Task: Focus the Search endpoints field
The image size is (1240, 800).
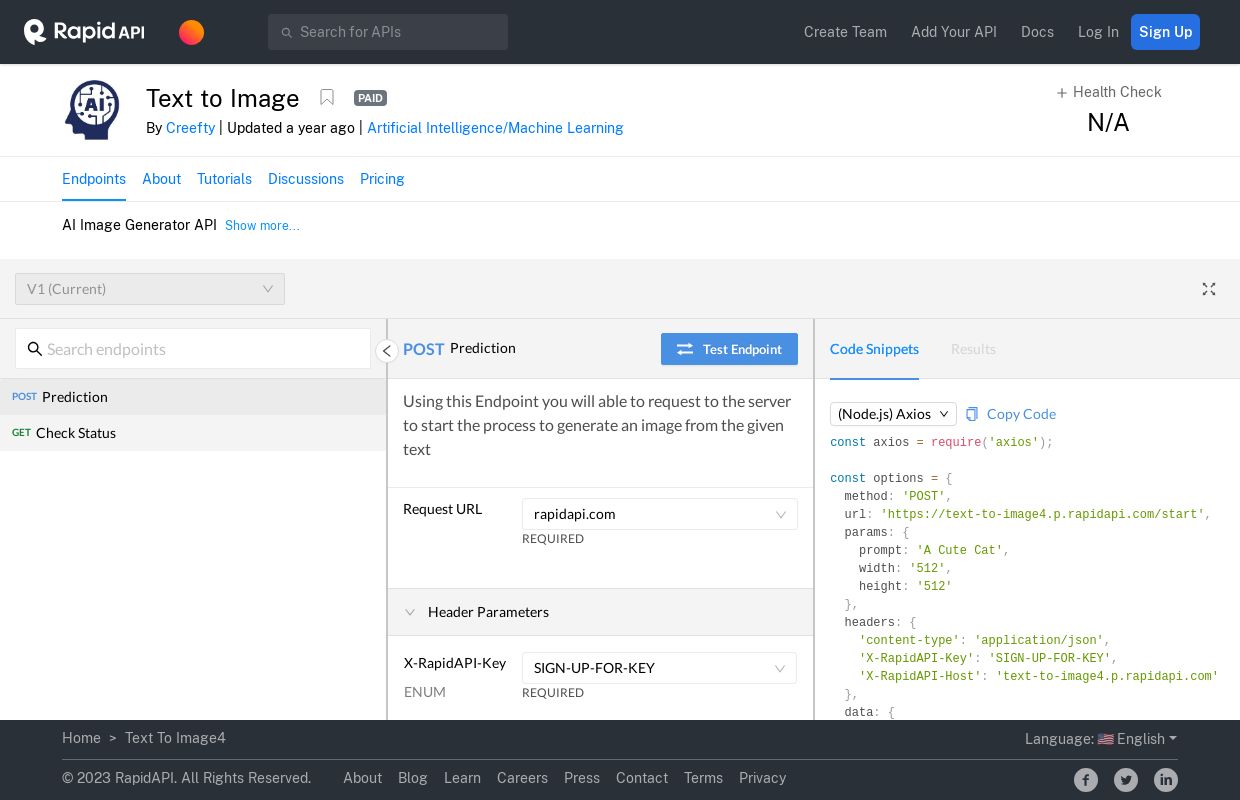Action: coord(193,349)
